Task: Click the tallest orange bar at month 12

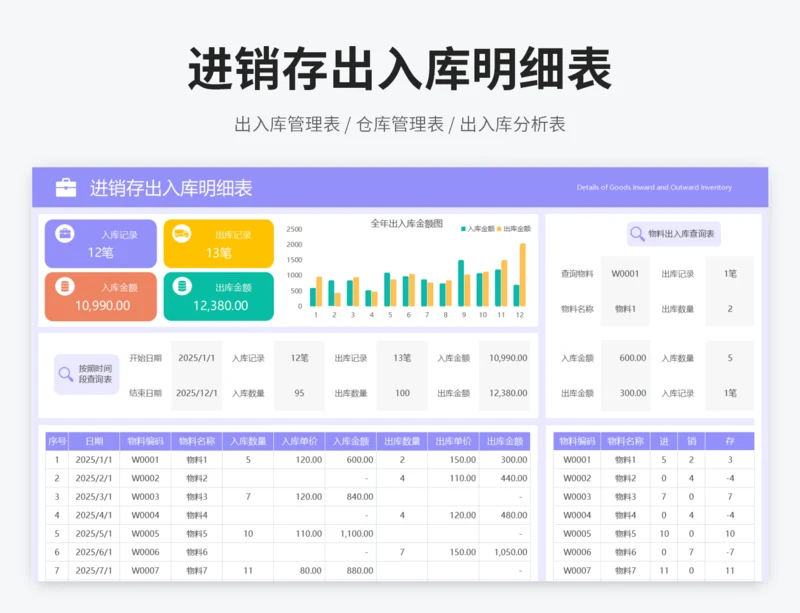Action: pos(522,275)
